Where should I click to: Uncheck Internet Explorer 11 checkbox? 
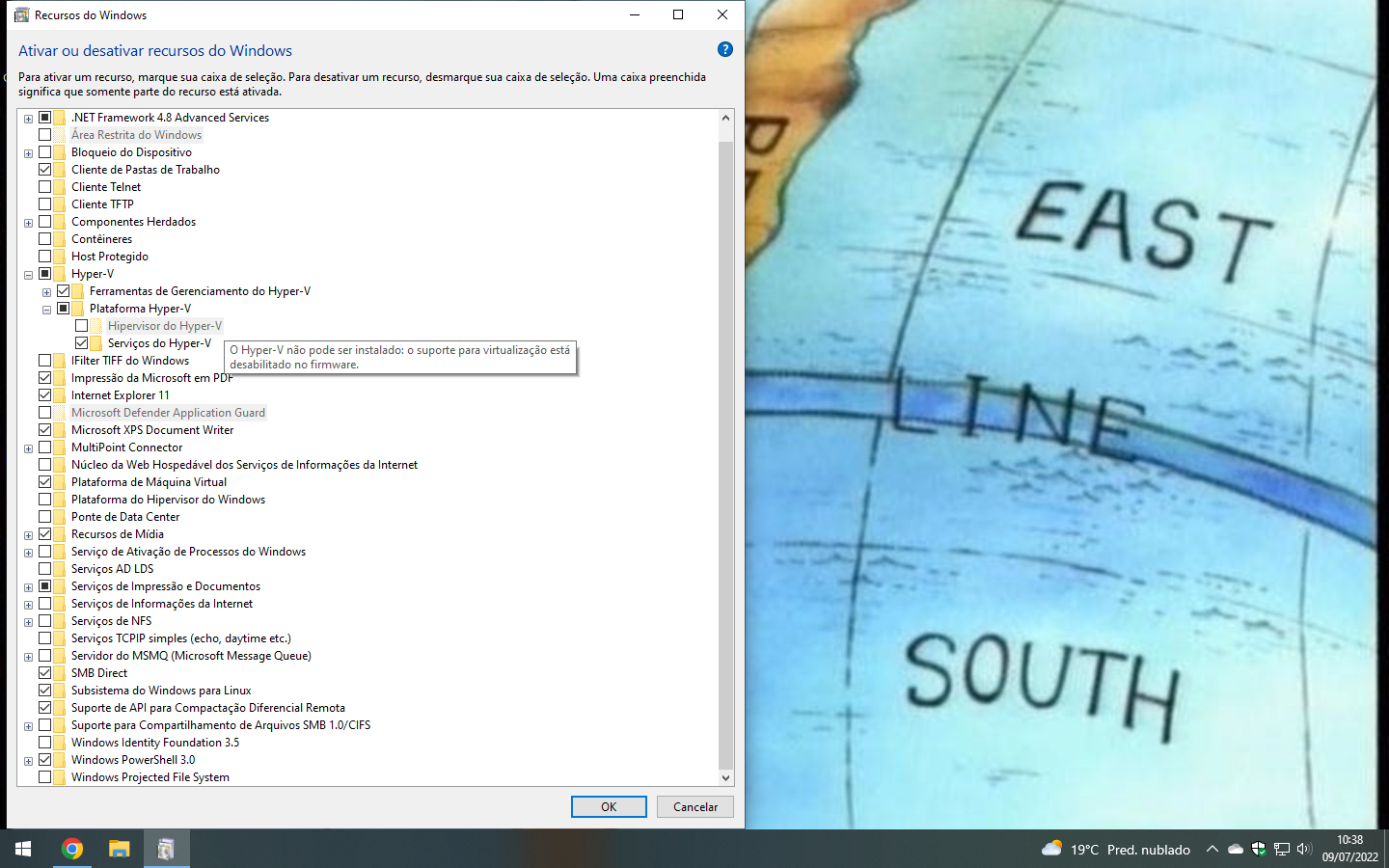(44, 395)
